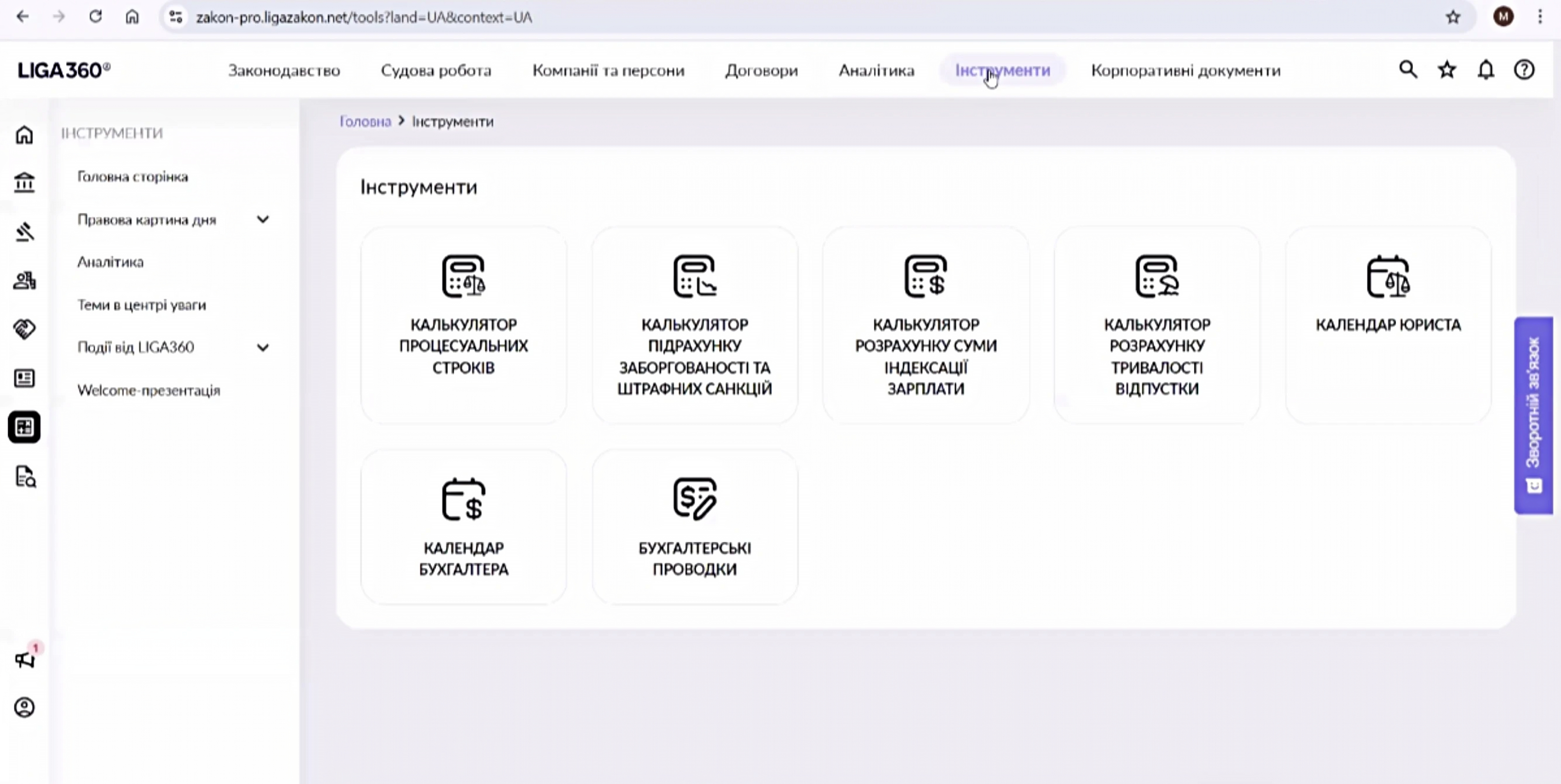Click the megaphone notifications icon
Image resolution: width=1561 pixels, height=784 pixels.
pyautogui.click(x=25, y=659)
